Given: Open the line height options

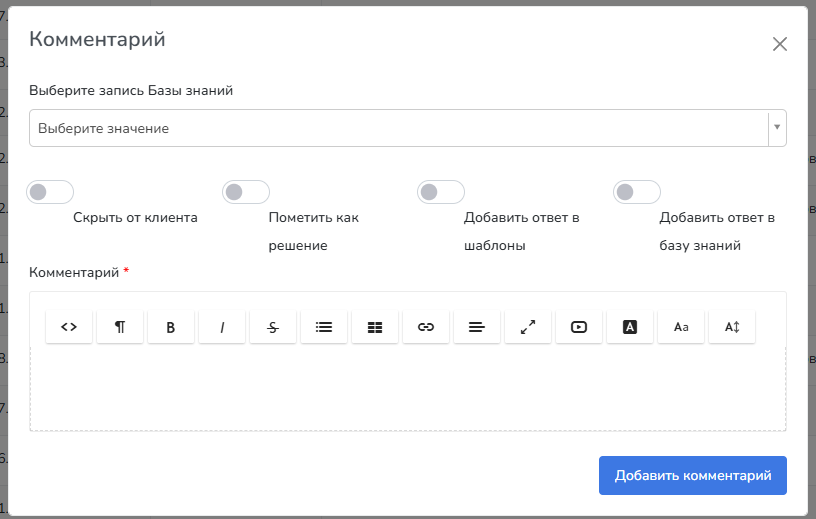Looking at the screenshot, I should point(732,327).
